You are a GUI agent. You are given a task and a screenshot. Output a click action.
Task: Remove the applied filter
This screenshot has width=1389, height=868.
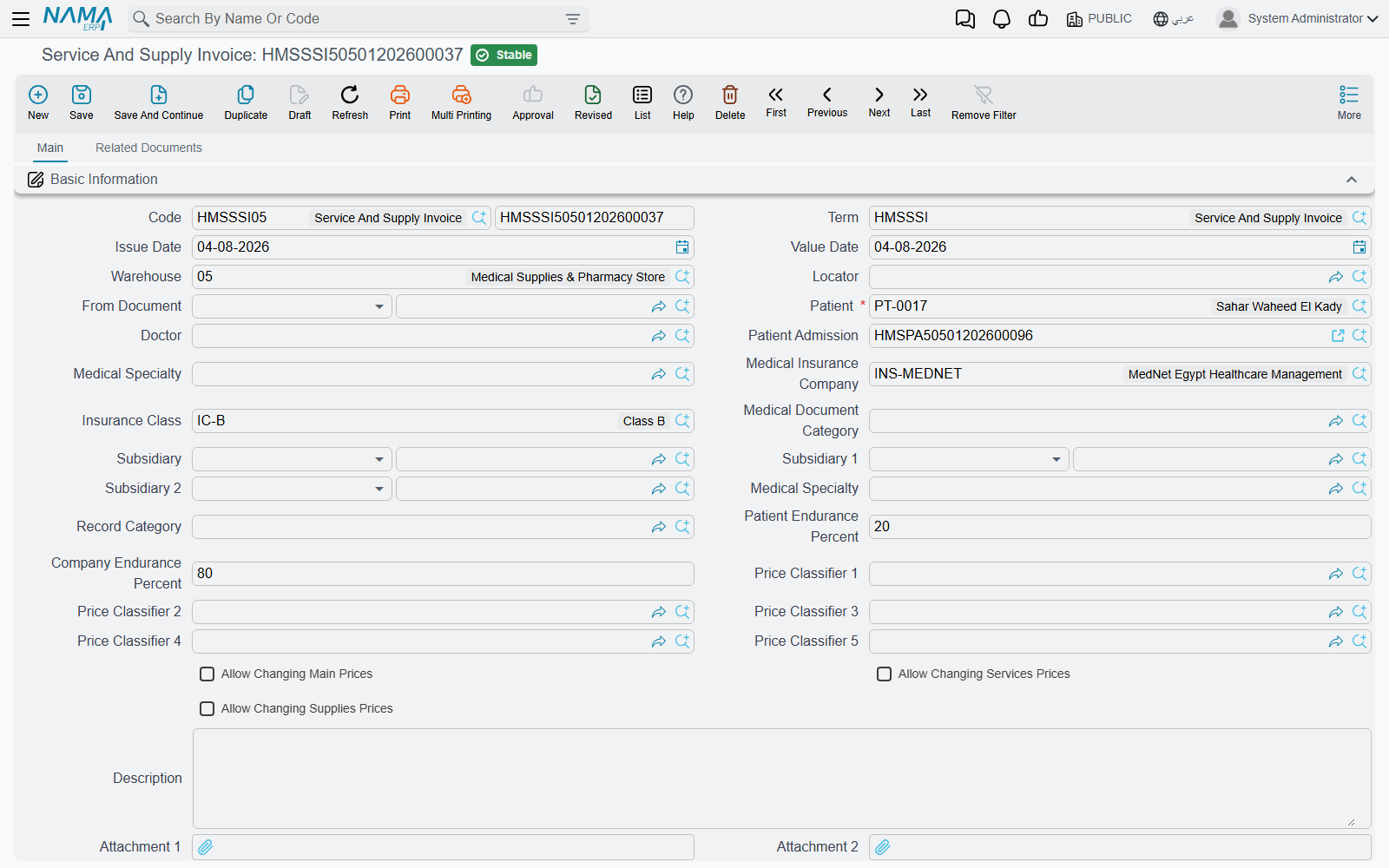[x=984, y=102]
